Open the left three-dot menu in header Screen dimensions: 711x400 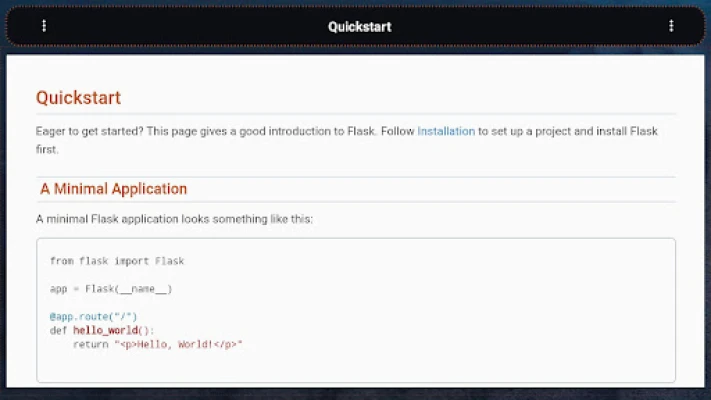tap(44, 26)
